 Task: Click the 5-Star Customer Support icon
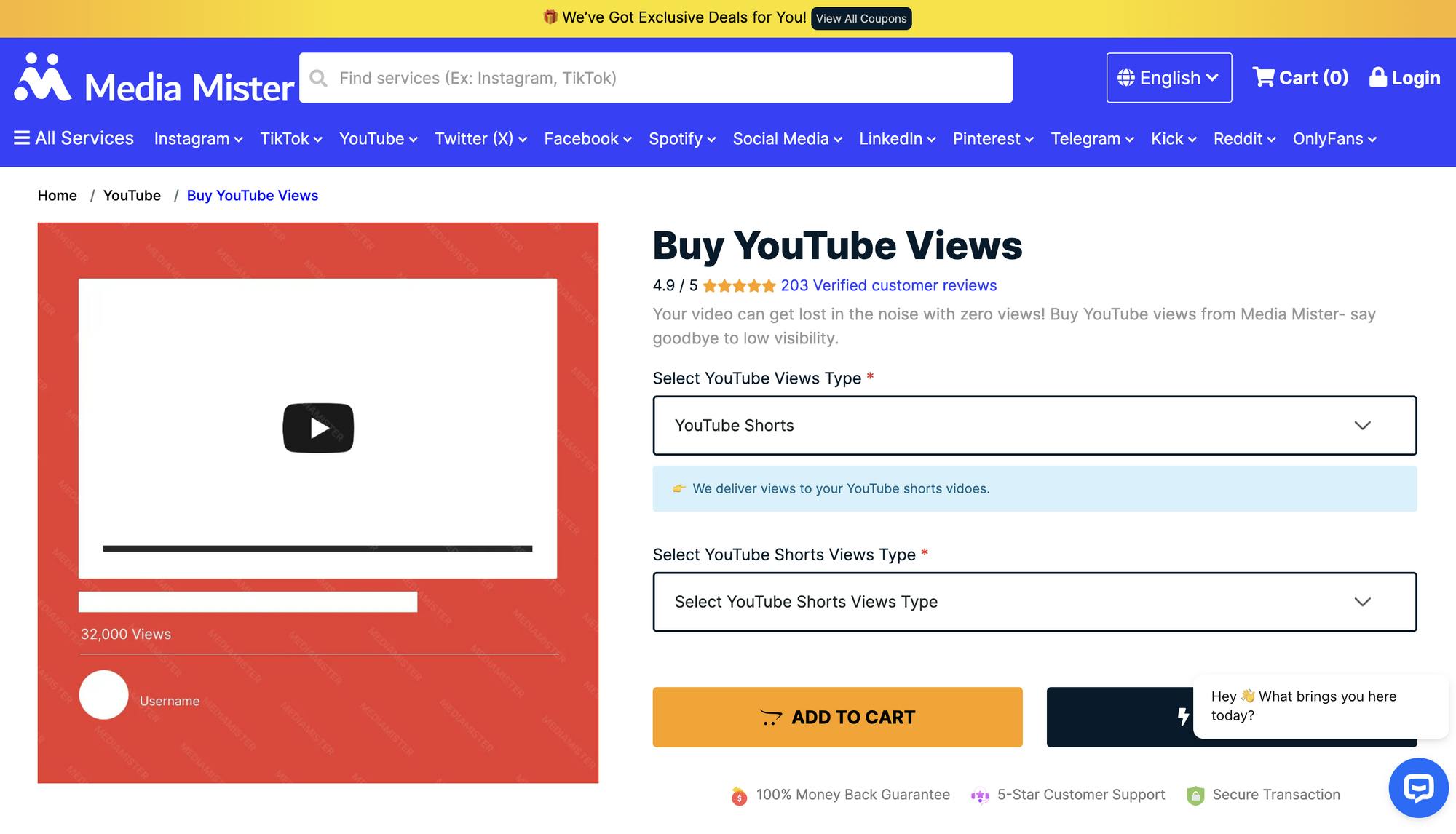[981, 795]
